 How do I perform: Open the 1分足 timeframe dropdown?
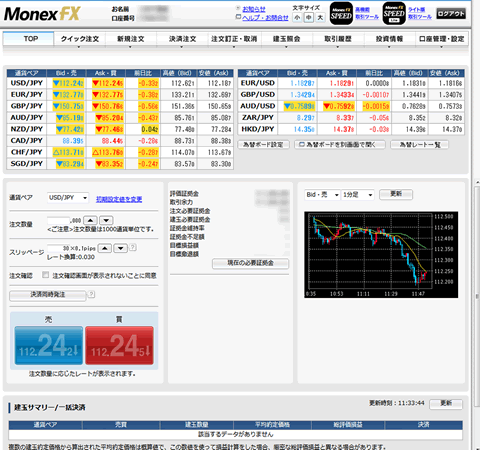358,195
